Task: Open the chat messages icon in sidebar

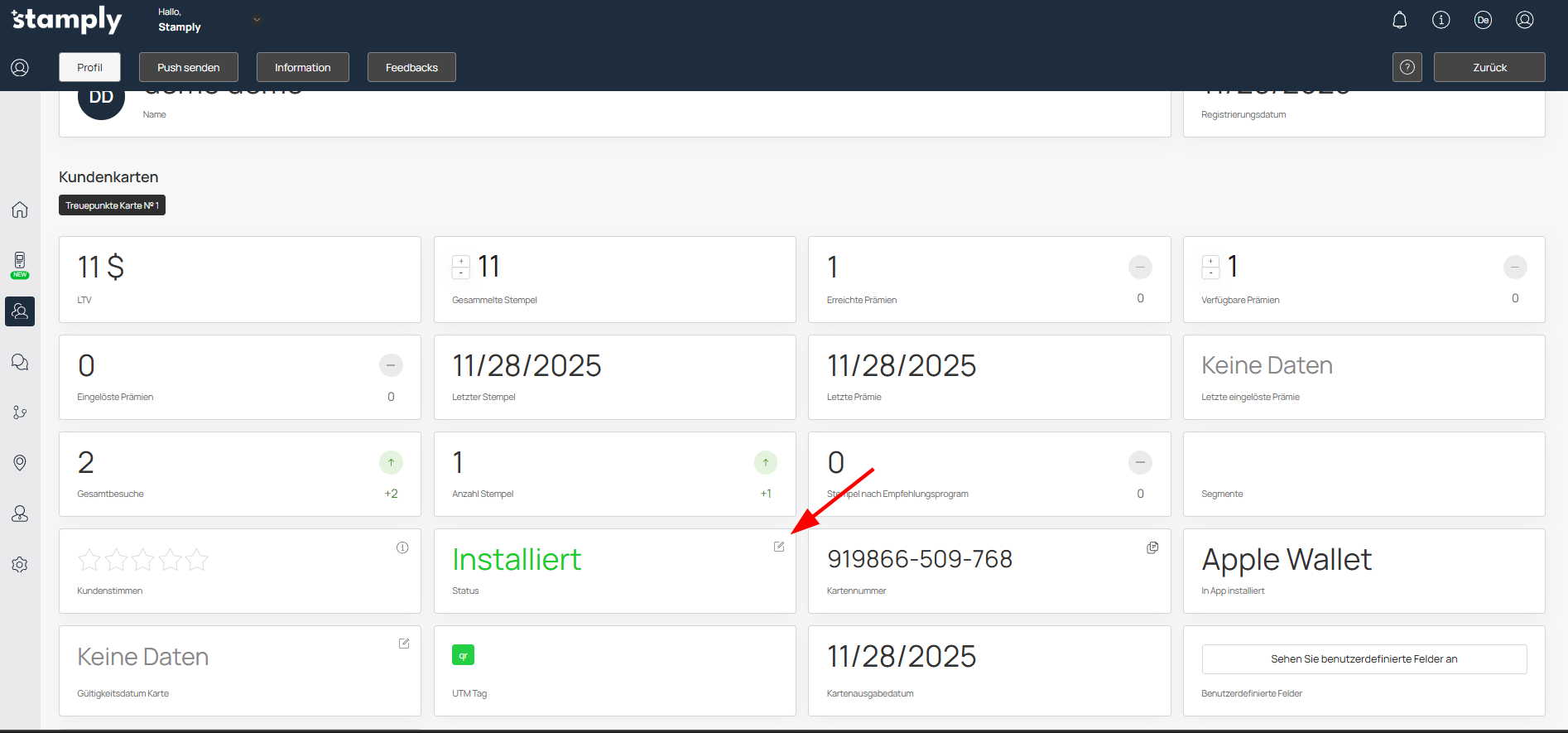Action: tap(20, 362)
